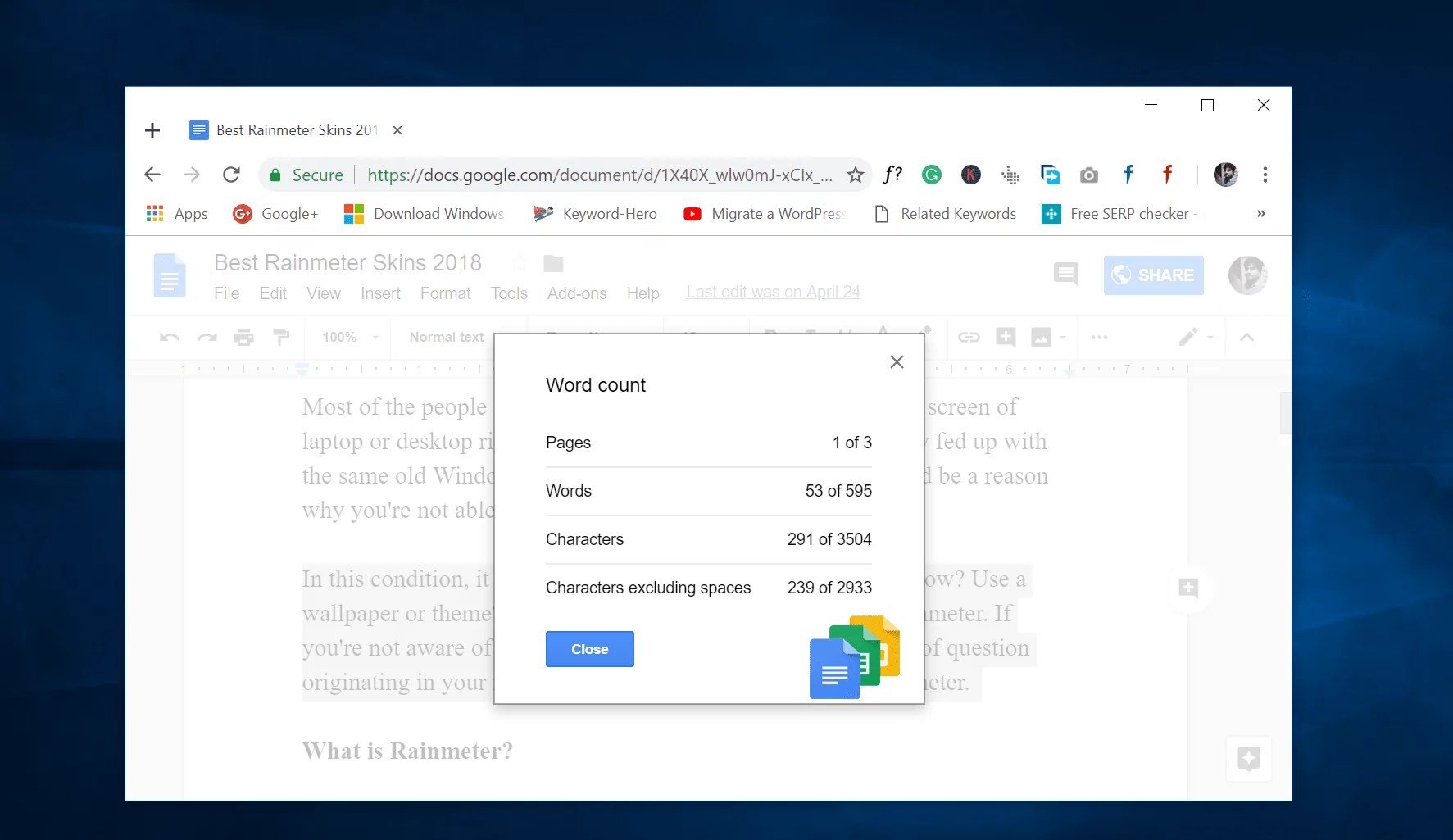1453x840 pixels.
Task: Click the What is Rainmeter? heading
Action: pyautogui.click(x=407, y=751)
